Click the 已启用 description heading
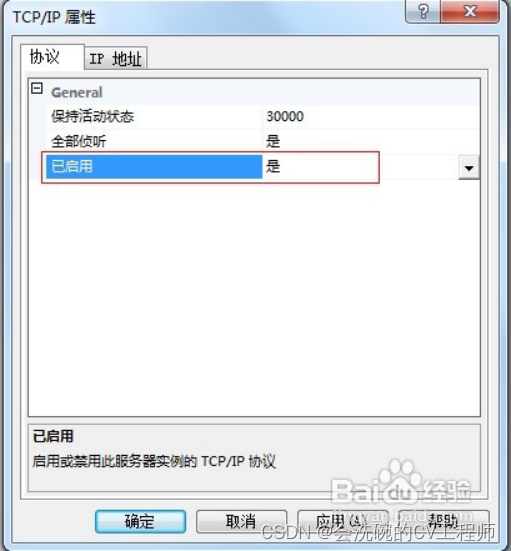The height and width of the screenshot is (551, 511). coord(53,436)
